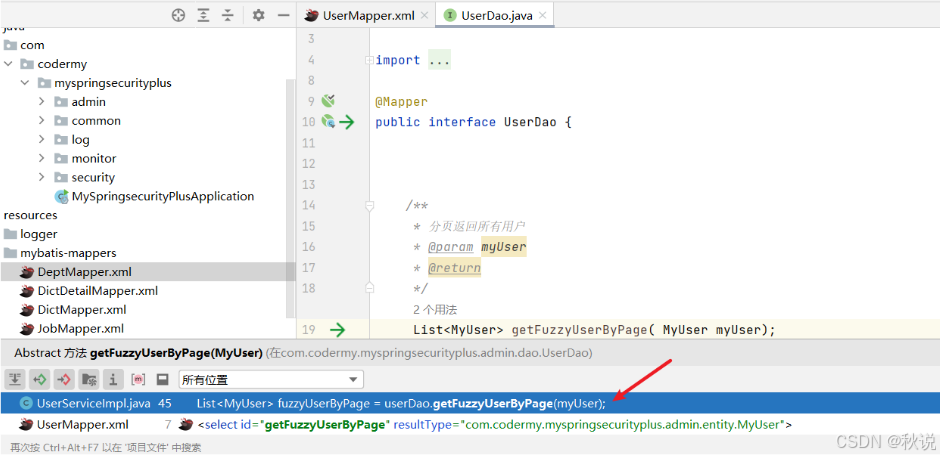Click the folded '...' import placeholder
Image resolution: width=940 pixels, height=457 pixels.
point(439,60)
